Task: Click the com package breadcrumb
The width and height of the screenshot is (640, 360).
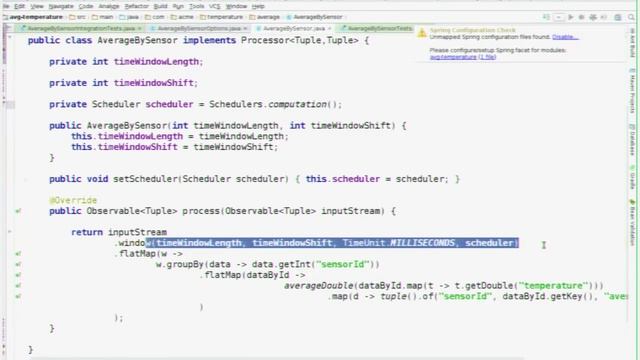Action: click(x=155, y=17)
